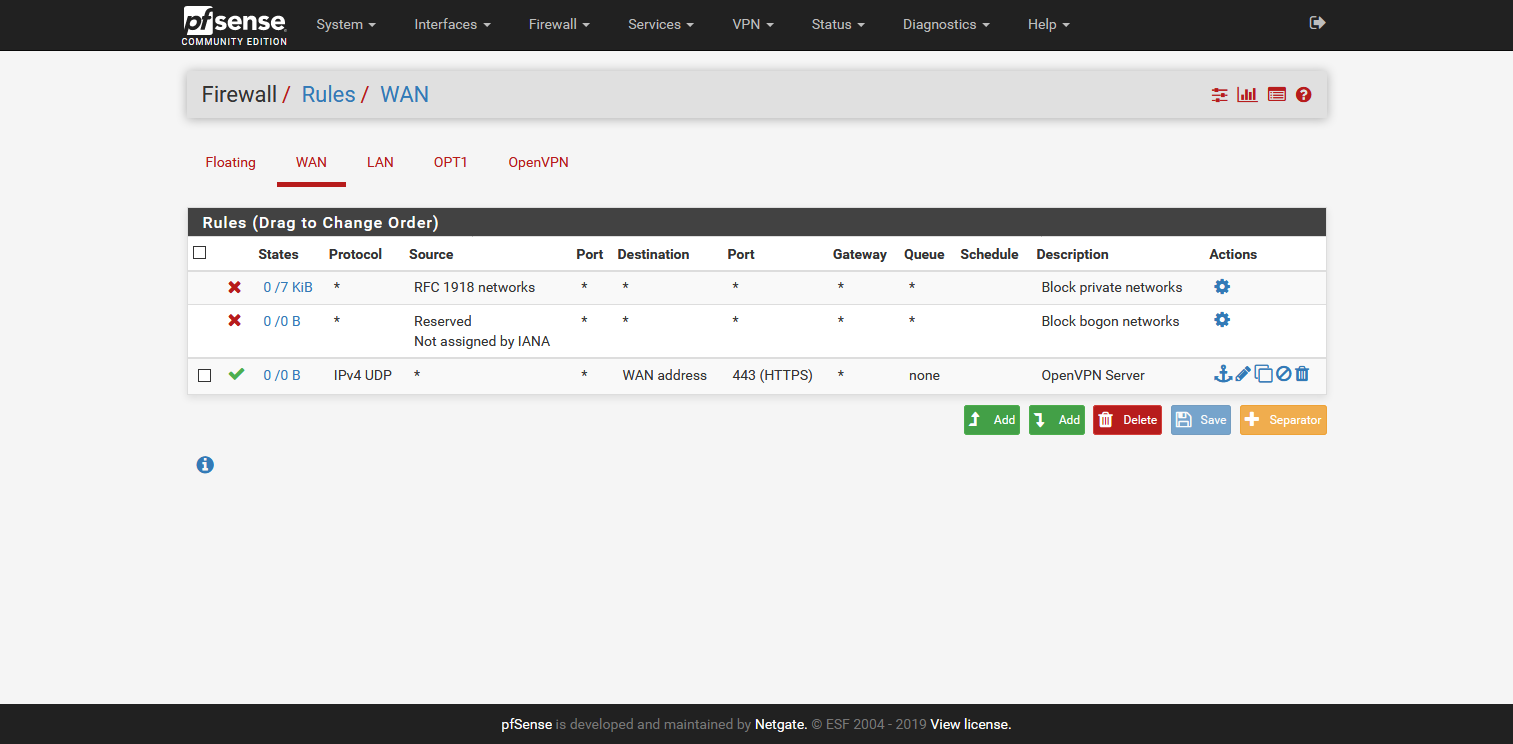The width and height of the screenshot is (1513, 744).
Task: Delete OpenVPN Server rule via trash icon
Action: 1302,374
